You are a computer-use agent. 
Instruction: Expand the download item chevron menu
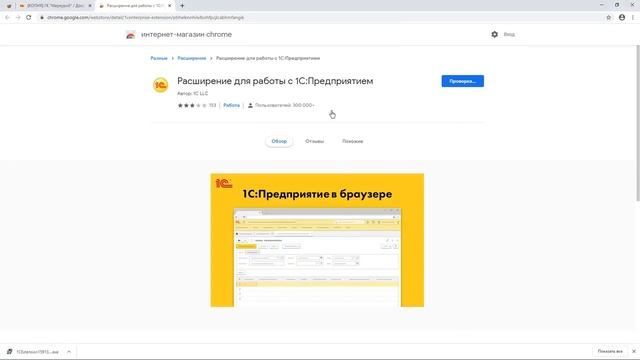tap(69, 351)
